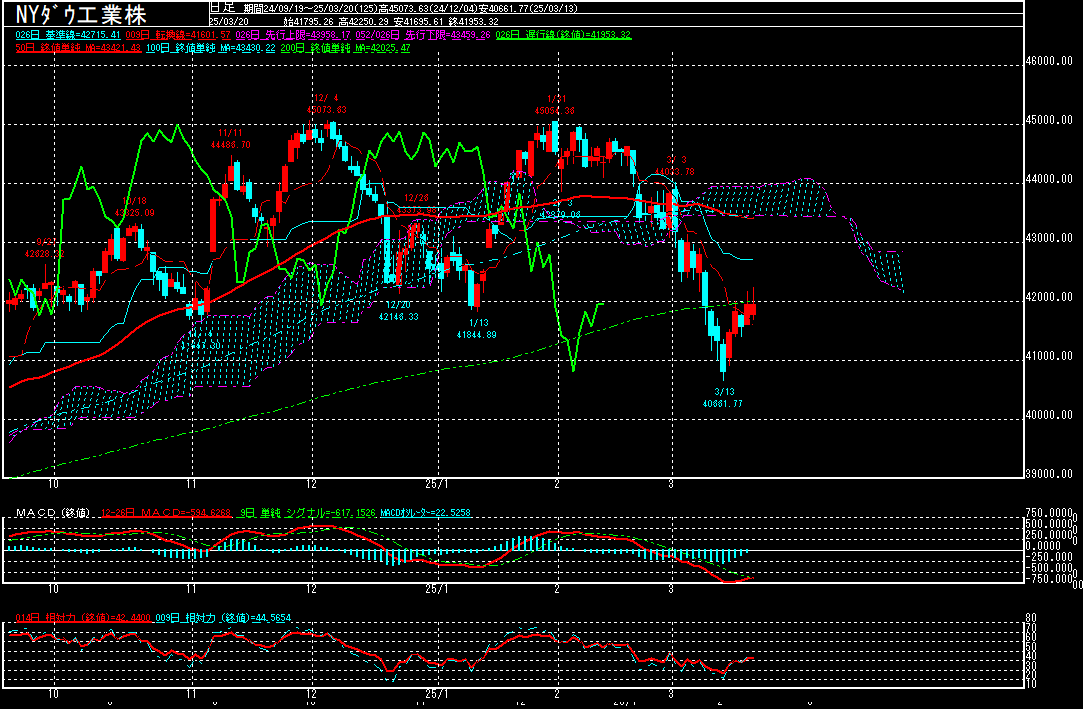The height and width of the screenshot is (709, 1083).
Task: Click the 1/13 41844.89 trough label
Action: tap(477, 329)
